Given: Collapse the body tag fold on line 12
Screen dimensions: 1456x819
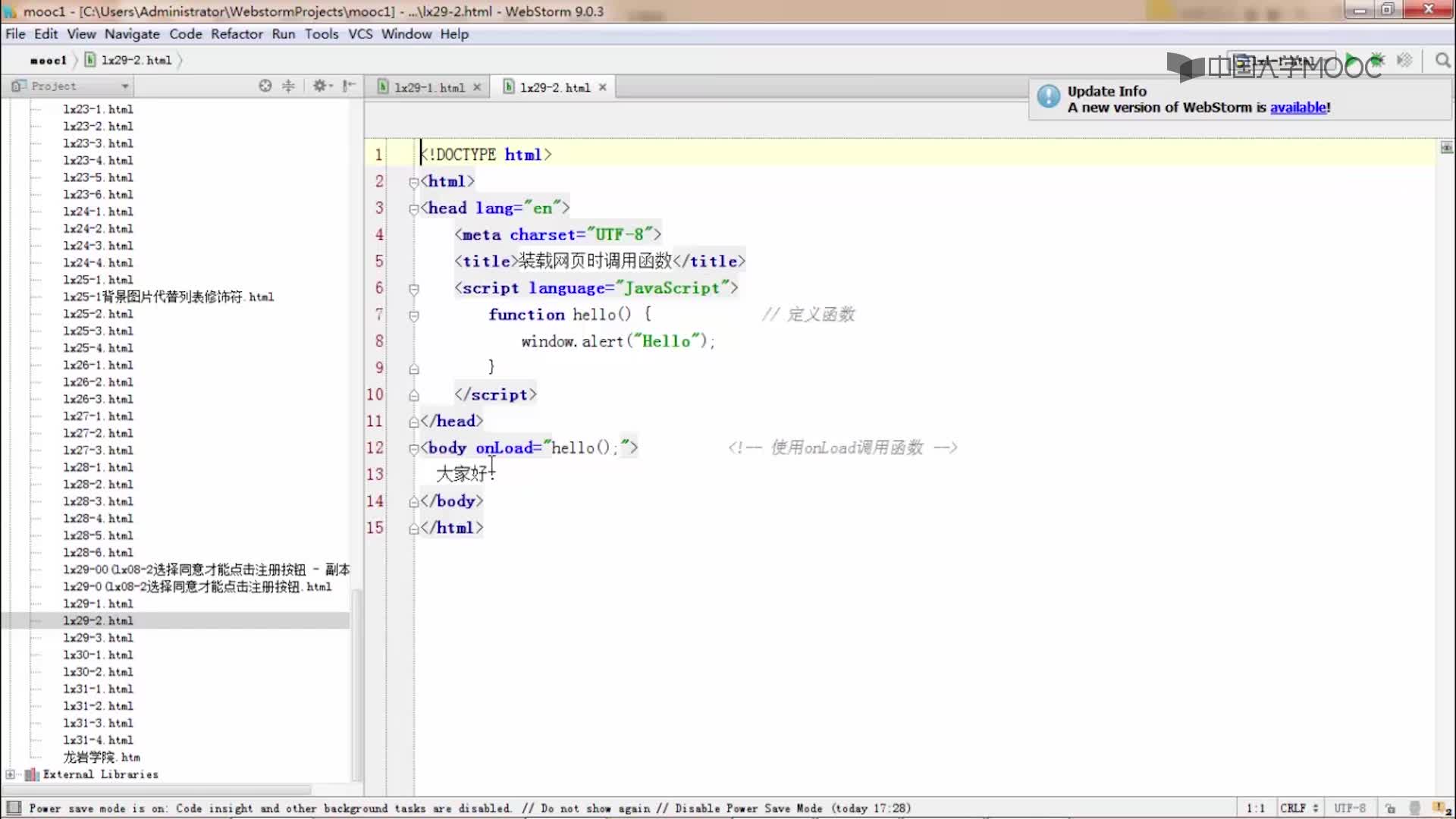Looking at the screenshot, I should click(413, 449).
